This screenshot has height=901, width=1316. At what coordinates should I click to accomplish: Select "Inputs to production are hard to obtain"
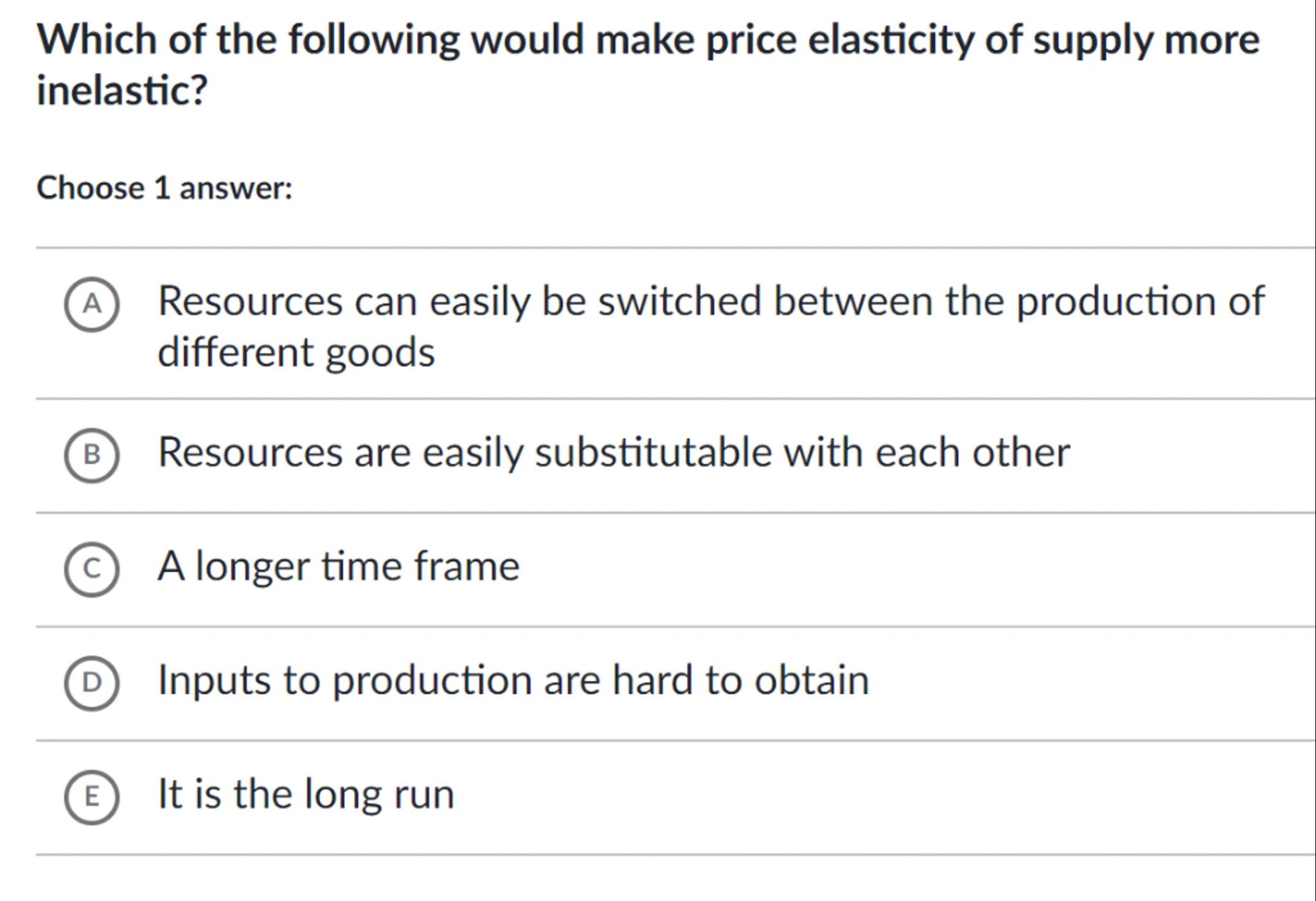pyautogui.click(x=513, y=680)
